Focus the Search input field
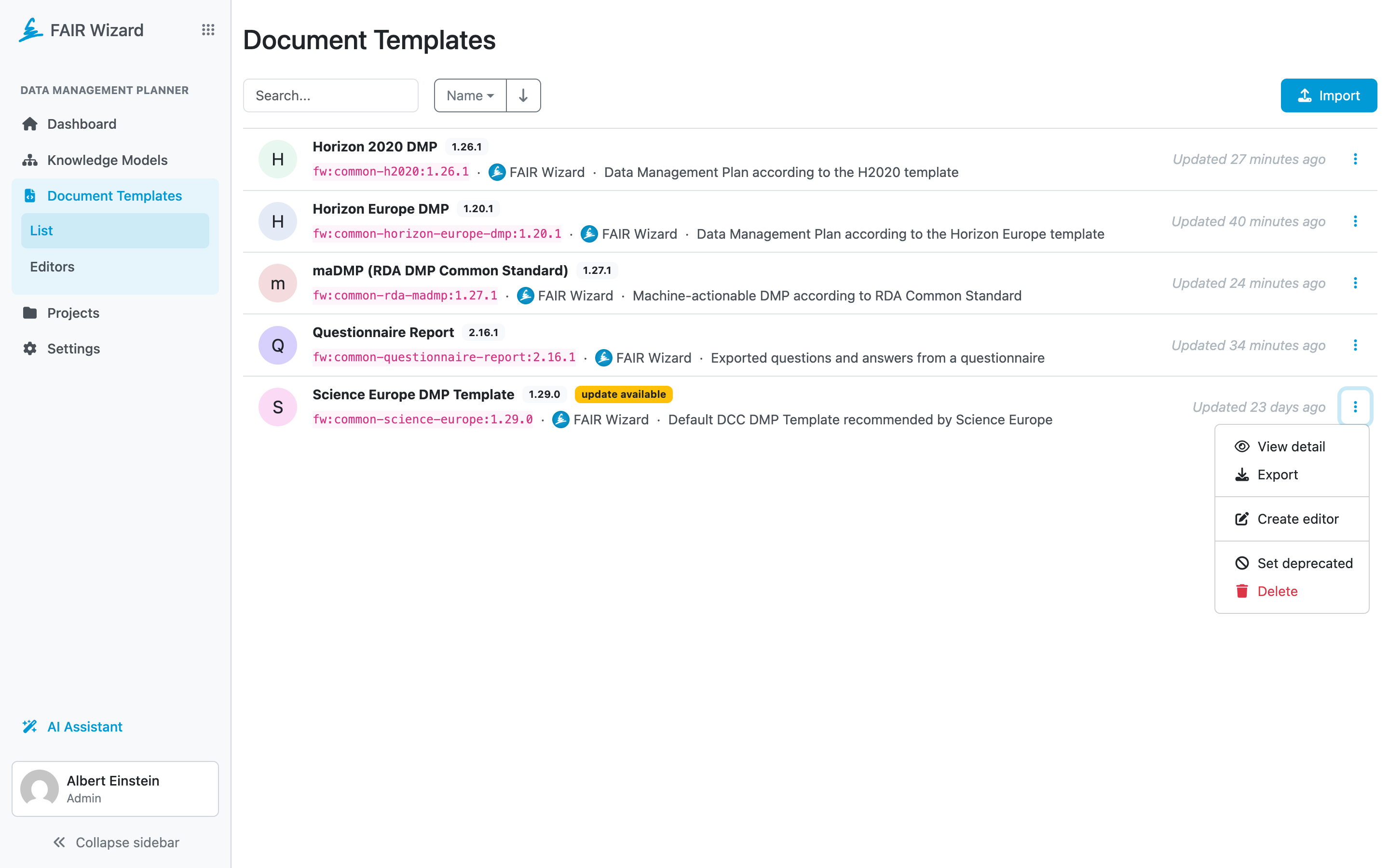This screenshot has height=868, width=1389. point(330,95)
